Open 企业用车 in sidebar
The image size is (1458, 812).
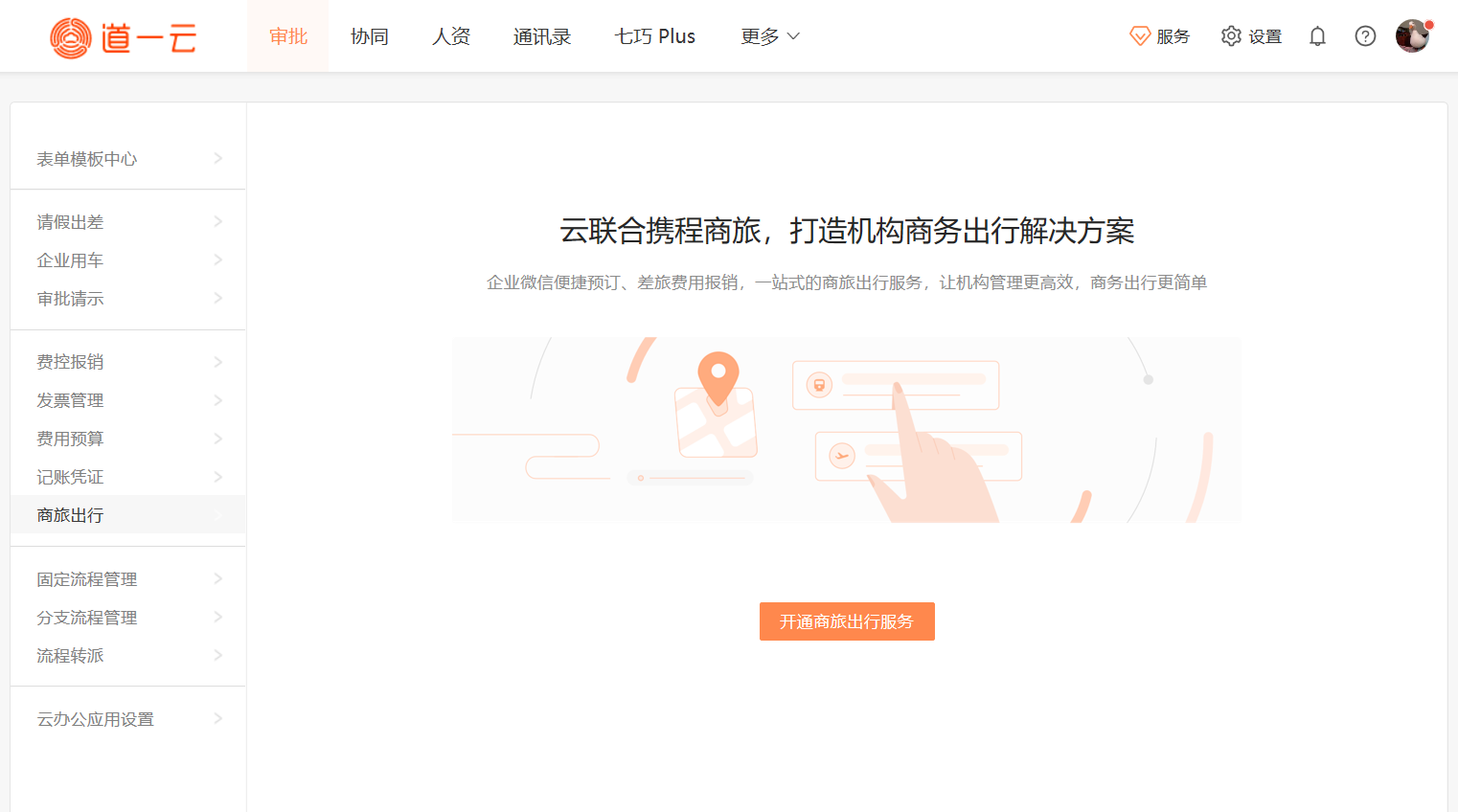click(128, 259)
